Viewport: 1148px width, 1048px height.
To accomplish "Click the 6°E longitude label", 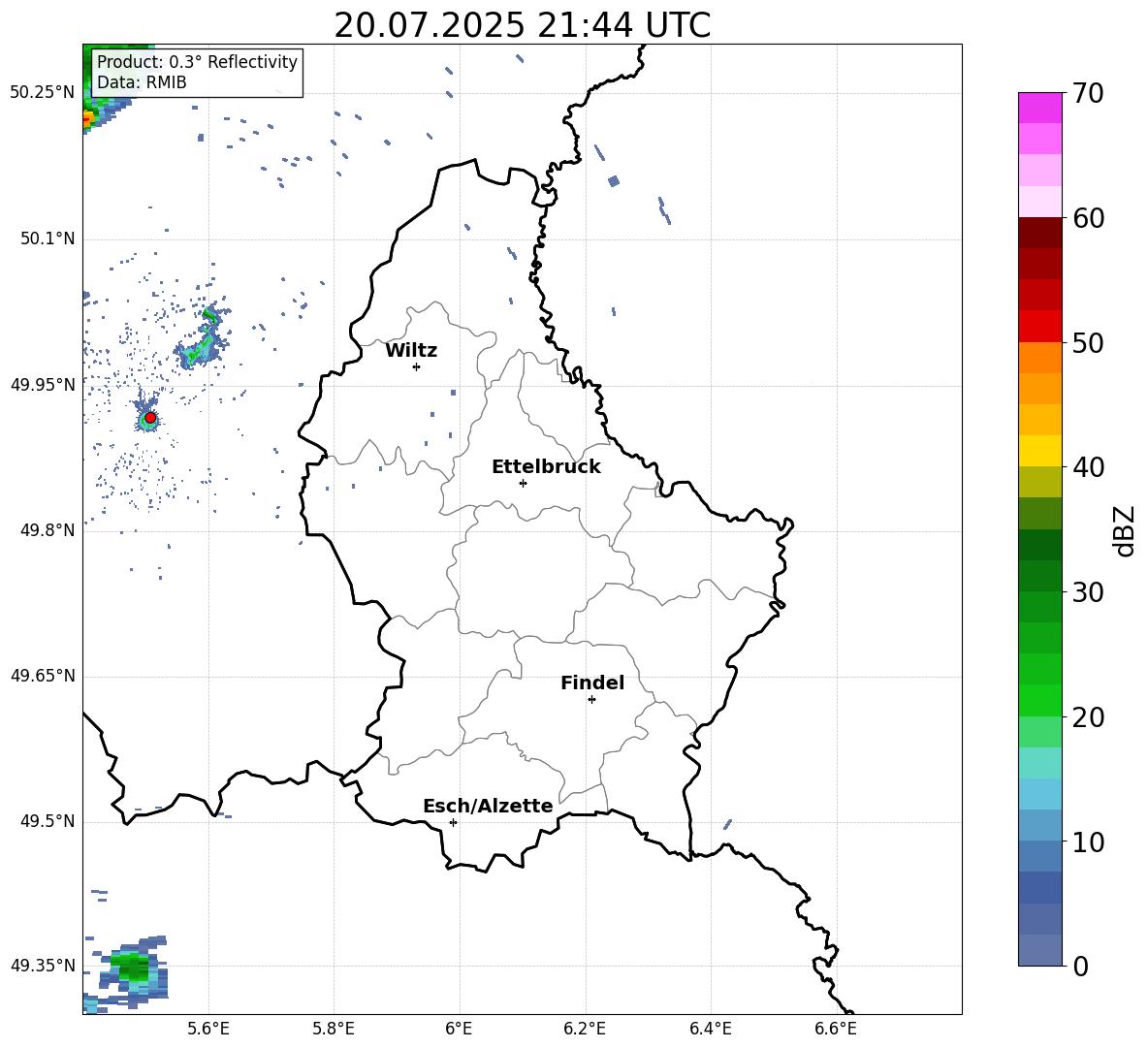I will coord(459,1029).
